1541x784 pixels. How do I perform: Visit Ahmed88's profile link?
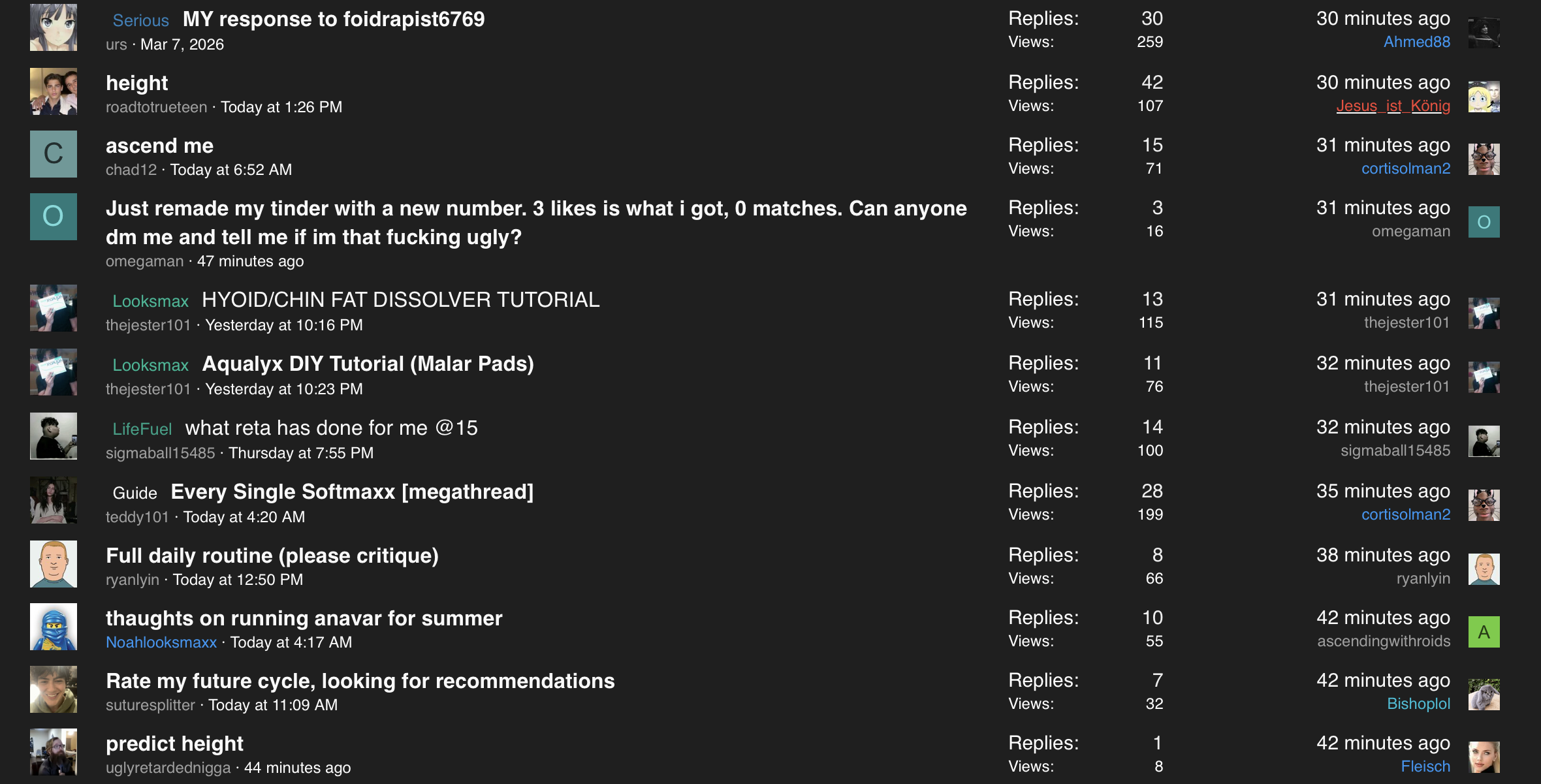[1416, 42]
